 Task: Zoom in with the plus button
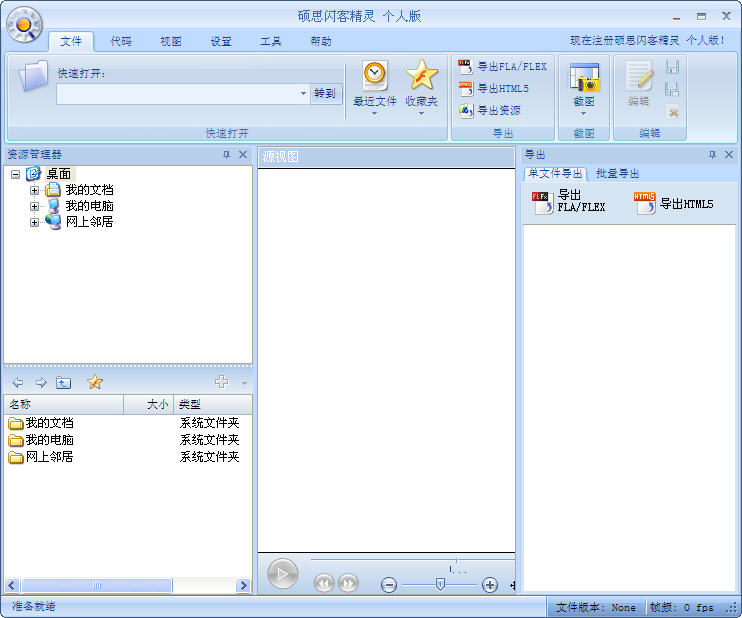[490, 585]
